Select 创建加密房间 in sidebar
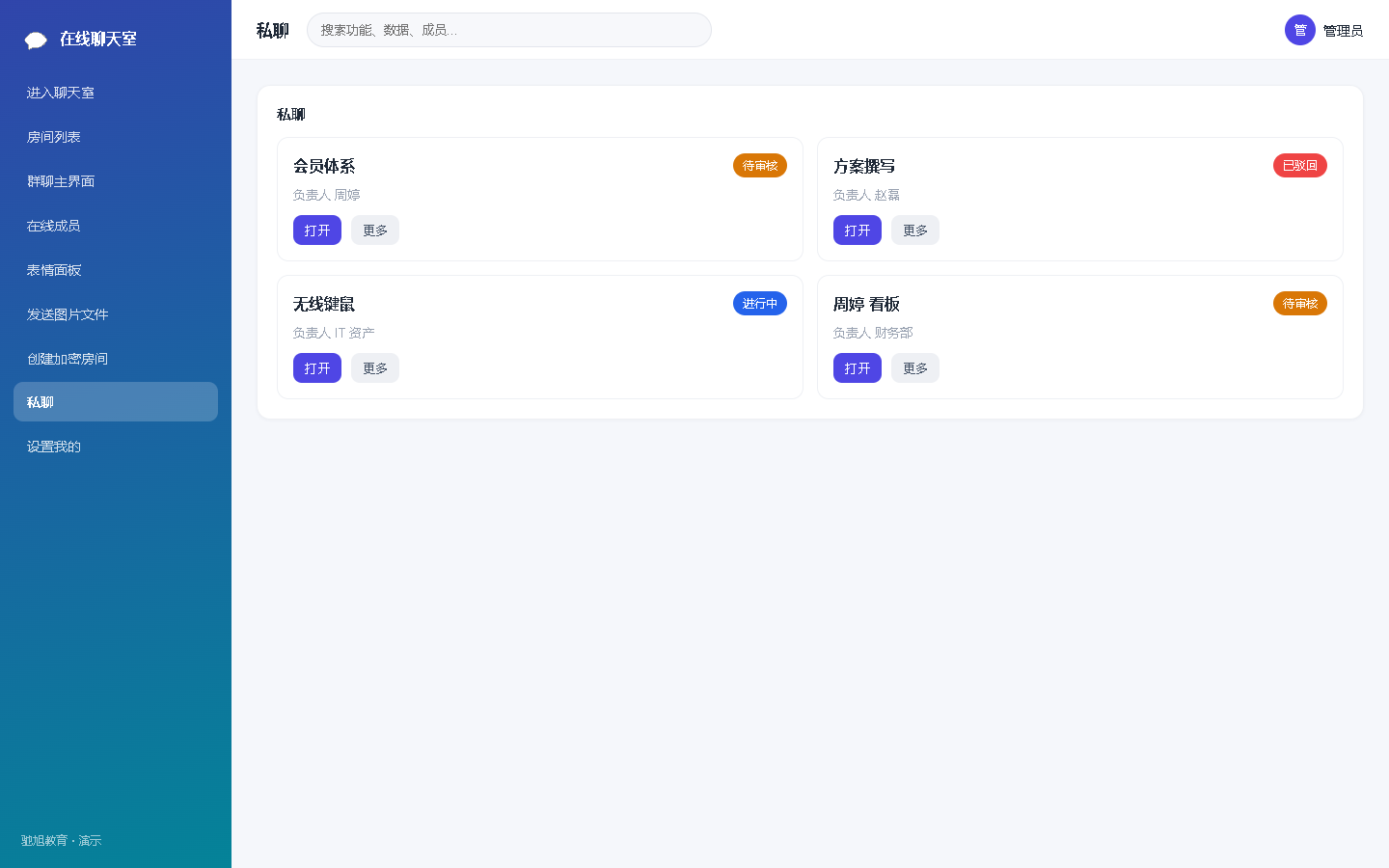The width and height of the screenshot is (1389, 868). (x=116, y=359)
